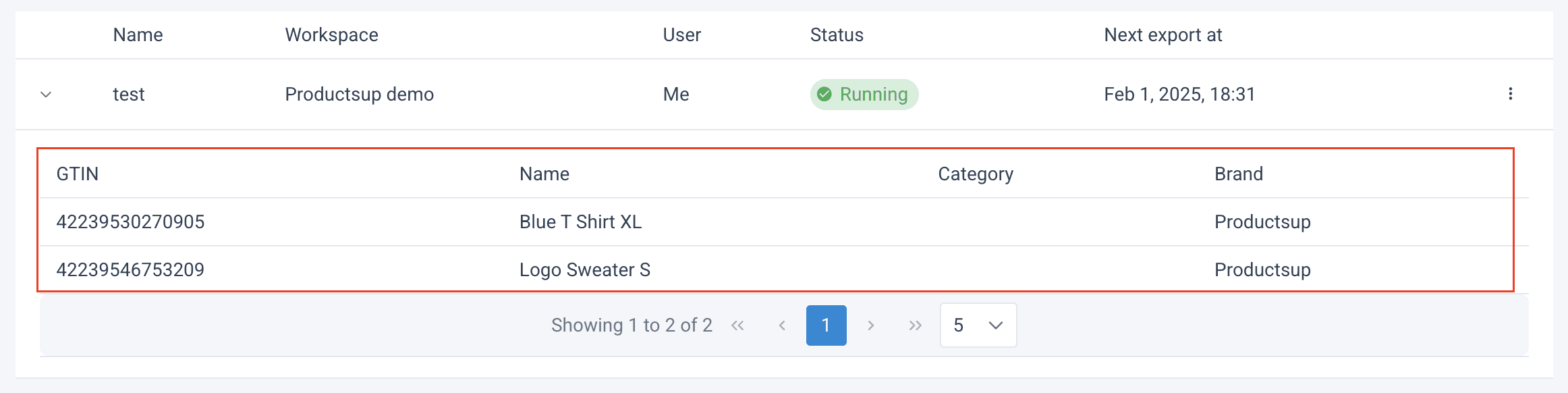
Task: Click the GTIN column header
Action: pos(78,174)
